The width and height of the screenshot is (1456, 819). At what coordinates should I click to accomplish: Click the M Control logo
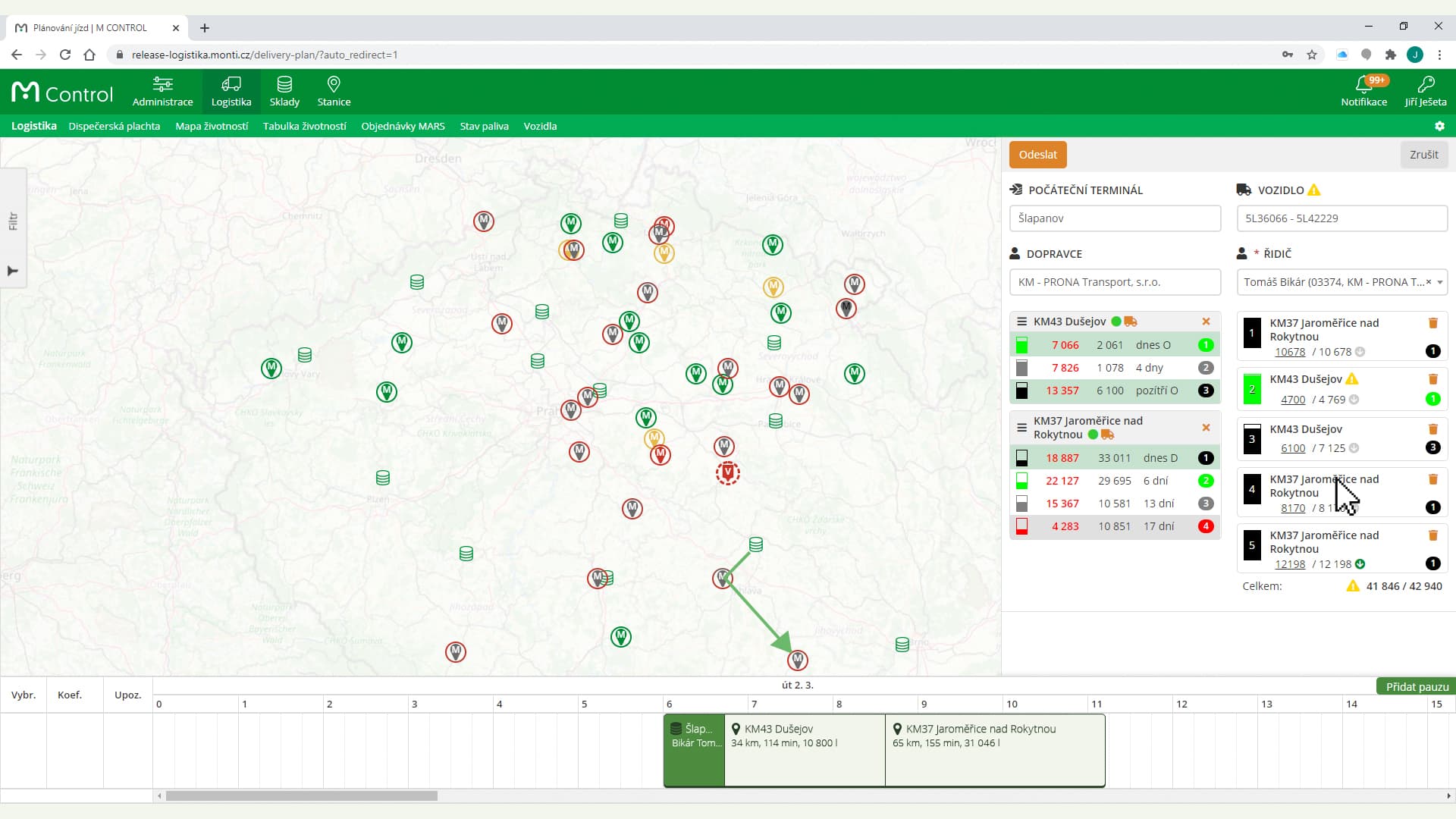click(x=62, y=93)
